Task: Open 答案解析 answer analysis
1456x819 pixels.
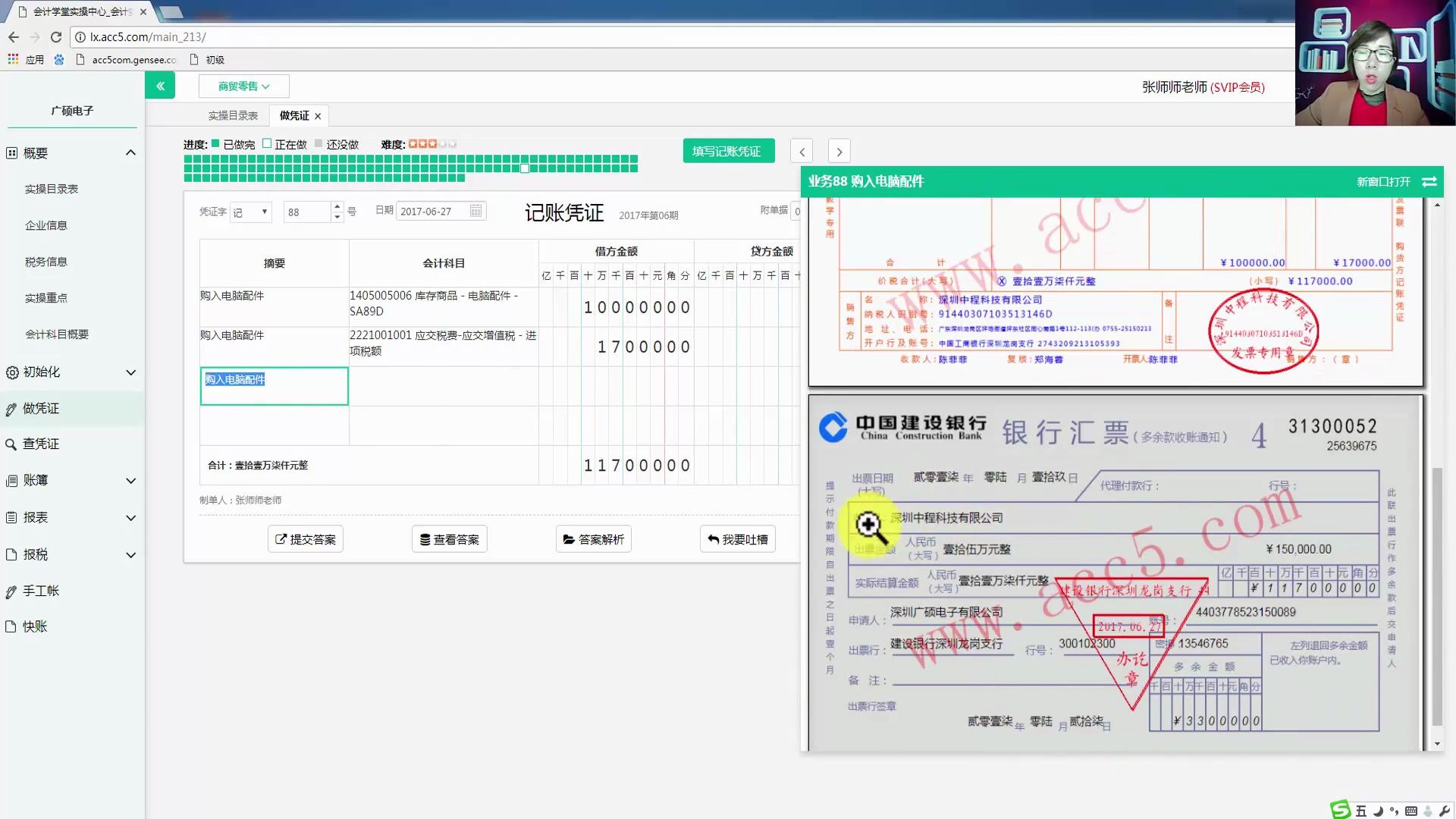Action: pos(593,538)
